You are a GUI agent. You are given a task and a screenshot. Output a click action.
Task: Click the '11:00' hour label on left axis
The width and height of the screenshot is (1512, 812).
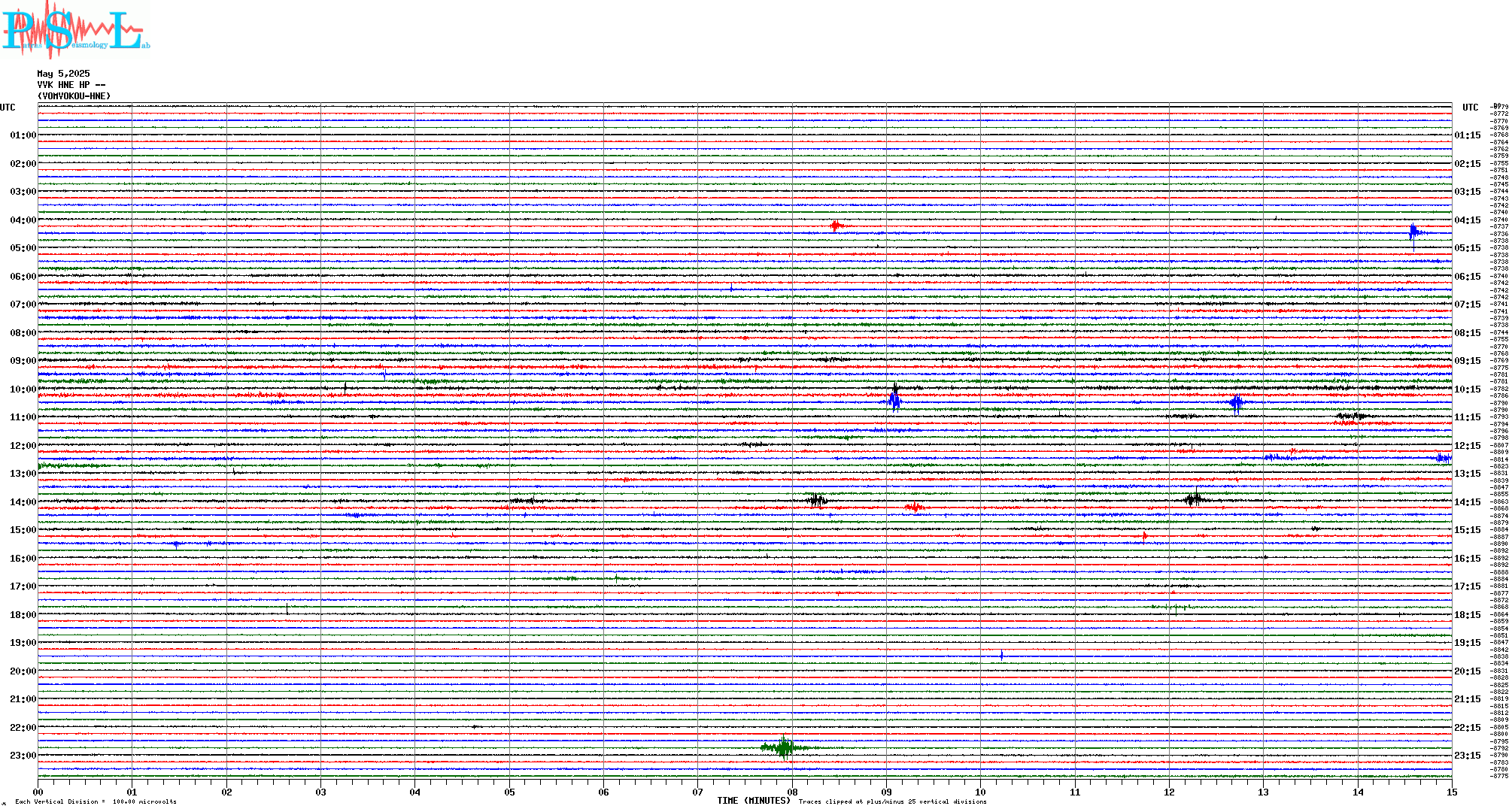23,417
